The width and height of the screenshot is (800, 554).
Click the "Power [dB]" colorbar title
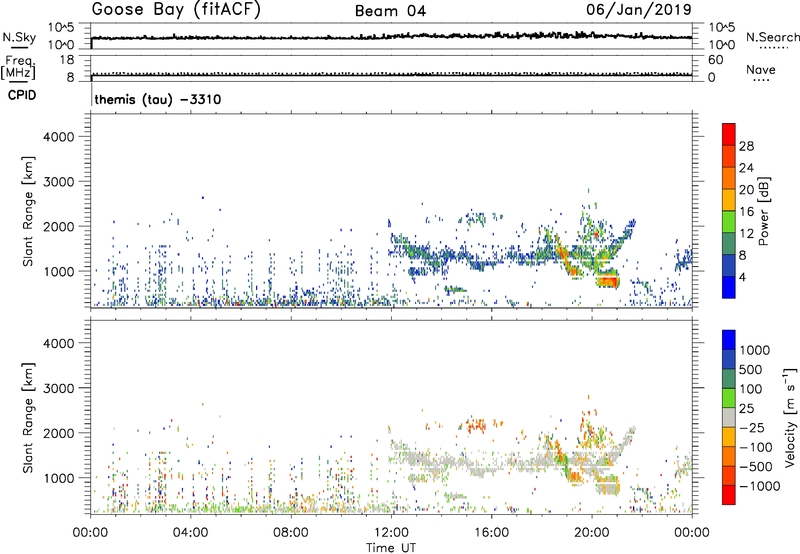pyautogui.click(x=764, y=211)
